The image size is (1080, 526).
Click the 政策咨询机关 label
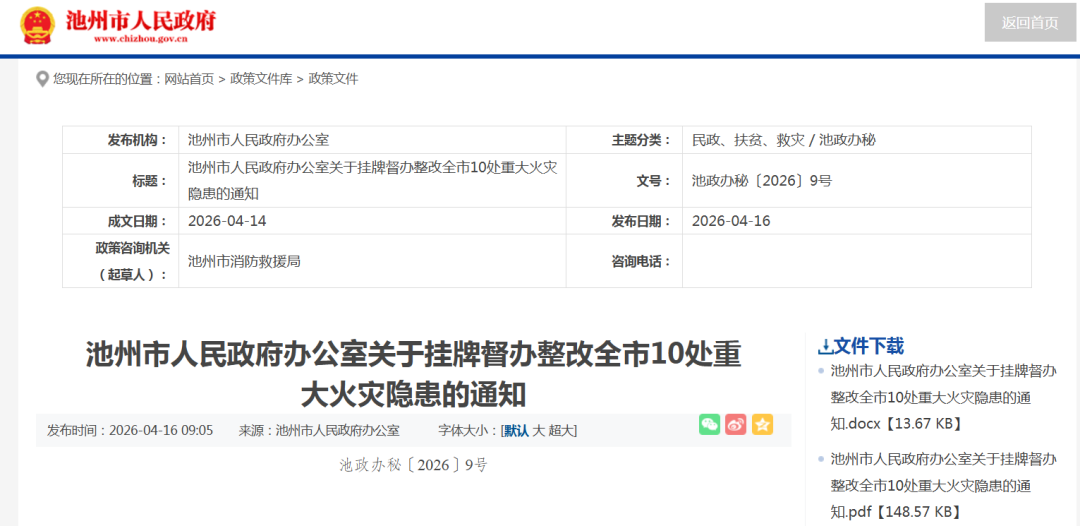tap(132, 261)
